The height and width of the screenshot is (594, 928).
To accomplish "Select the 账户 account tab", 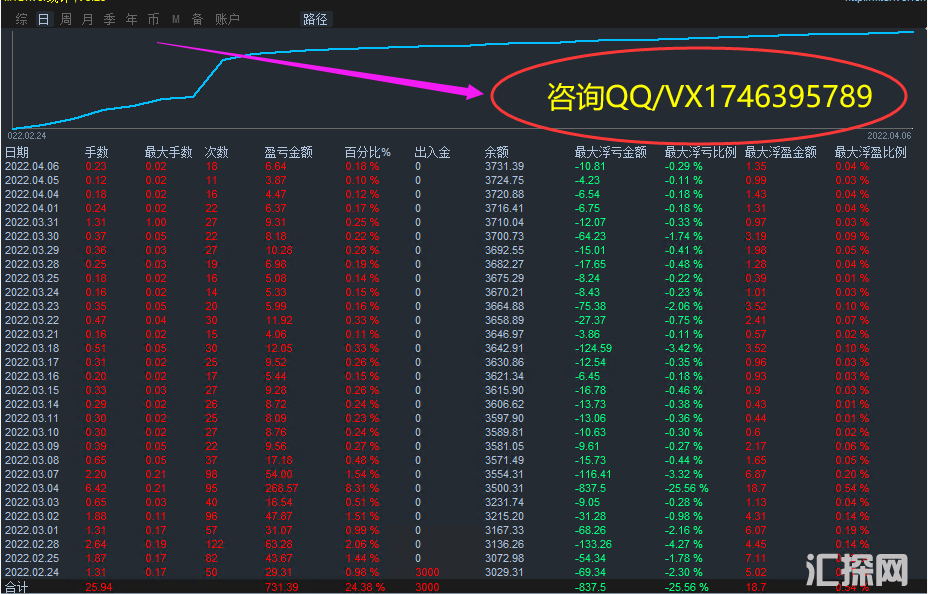I will tap(227, 20).
